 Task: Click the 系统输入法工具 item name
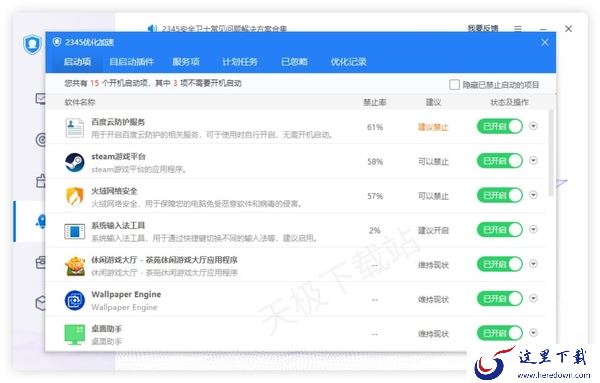click(x=118, y=225)
